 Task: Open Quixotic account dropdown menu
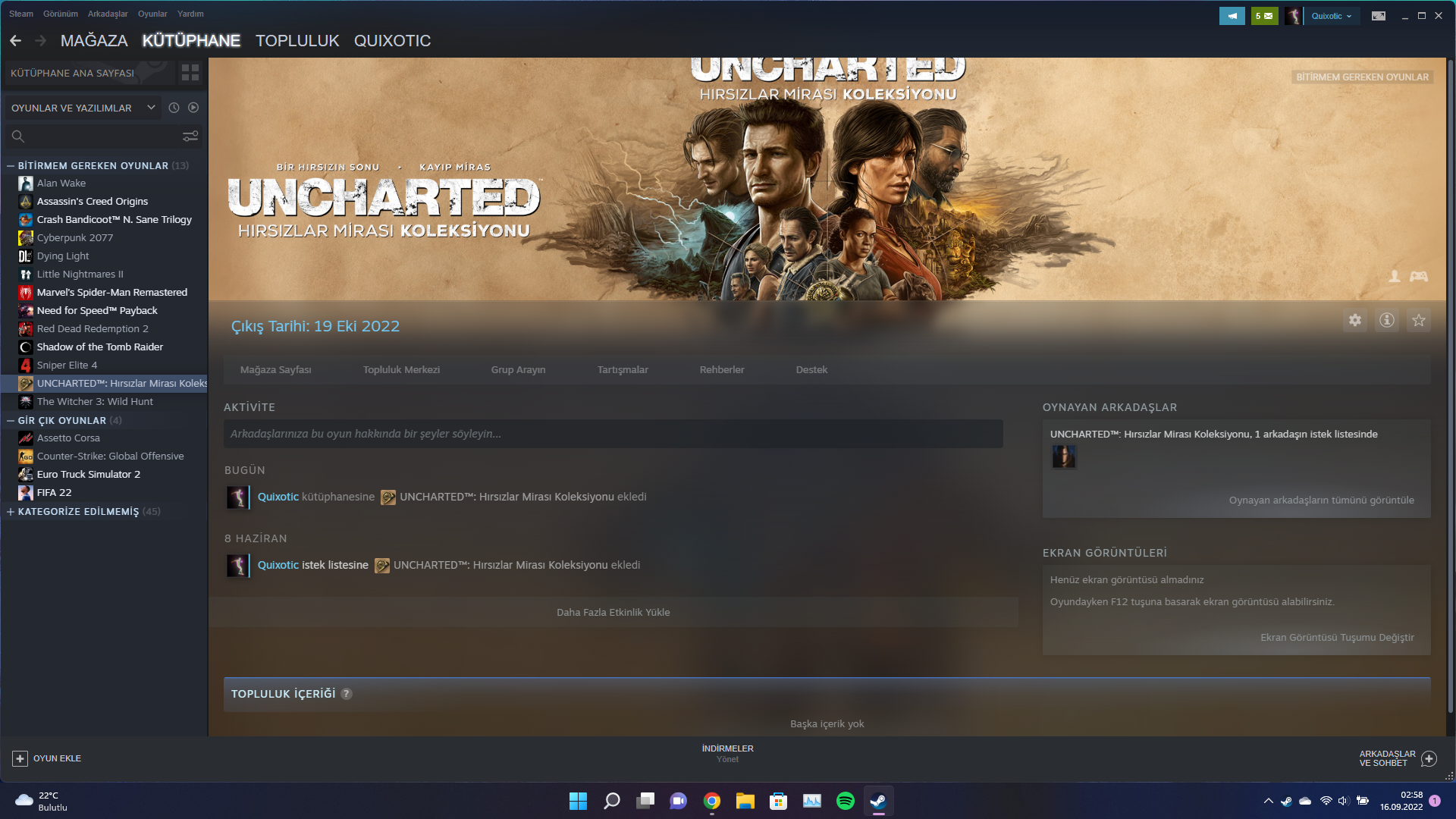point(1331,16)
